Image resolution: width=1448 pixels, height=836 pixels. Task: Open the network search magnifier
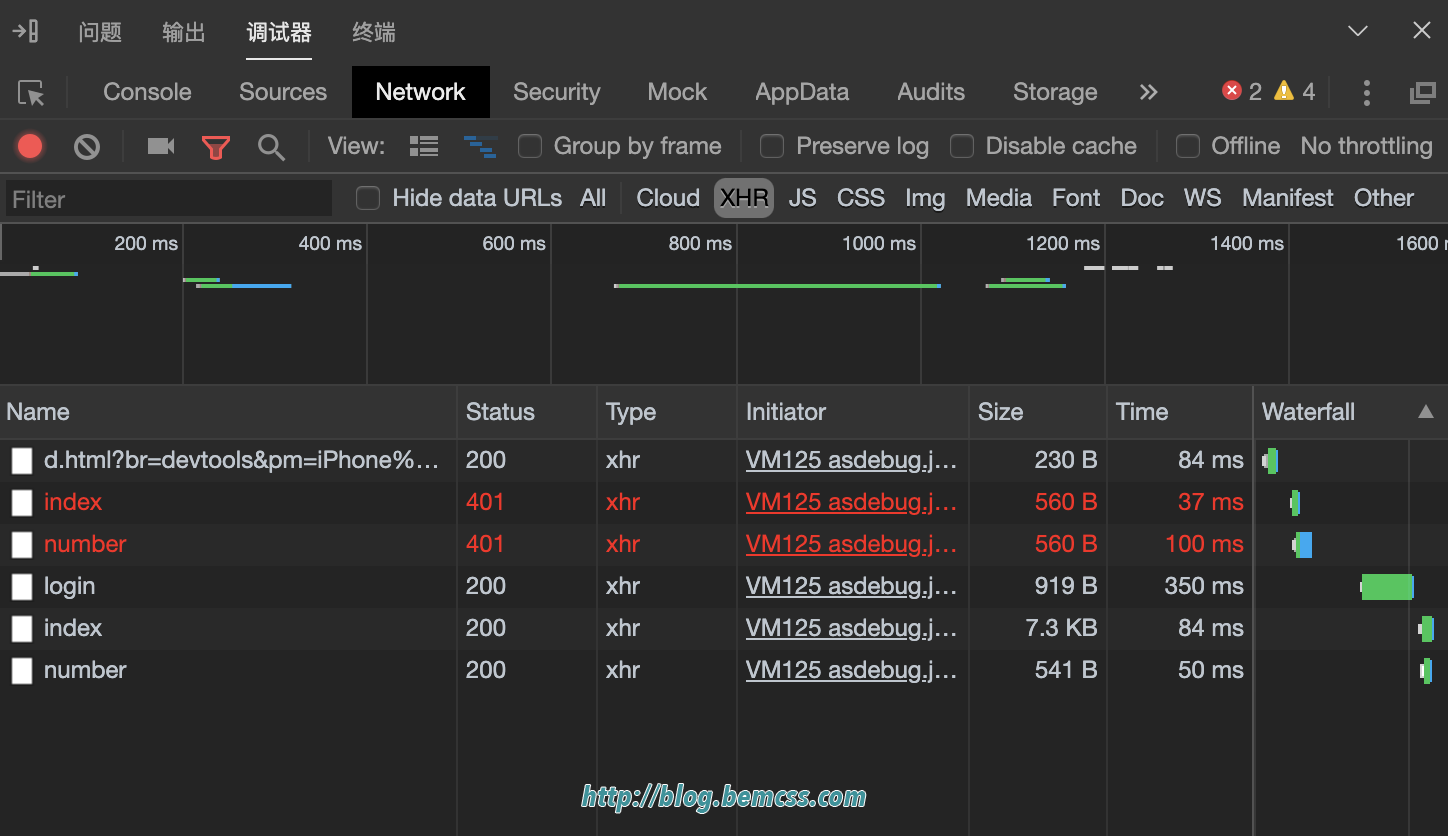point(271,148)
